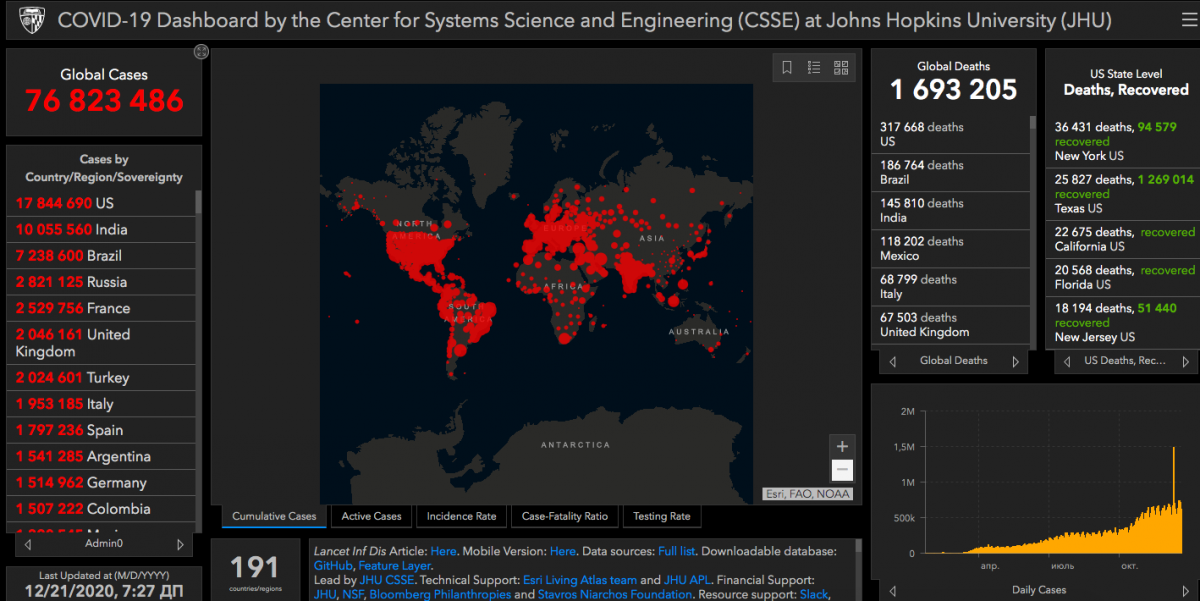This screenshot has height=601, width=1200.
Task: Open the Stavros Niarchos Foundation link
Action: pyautogui.click(x=614, y=595)
